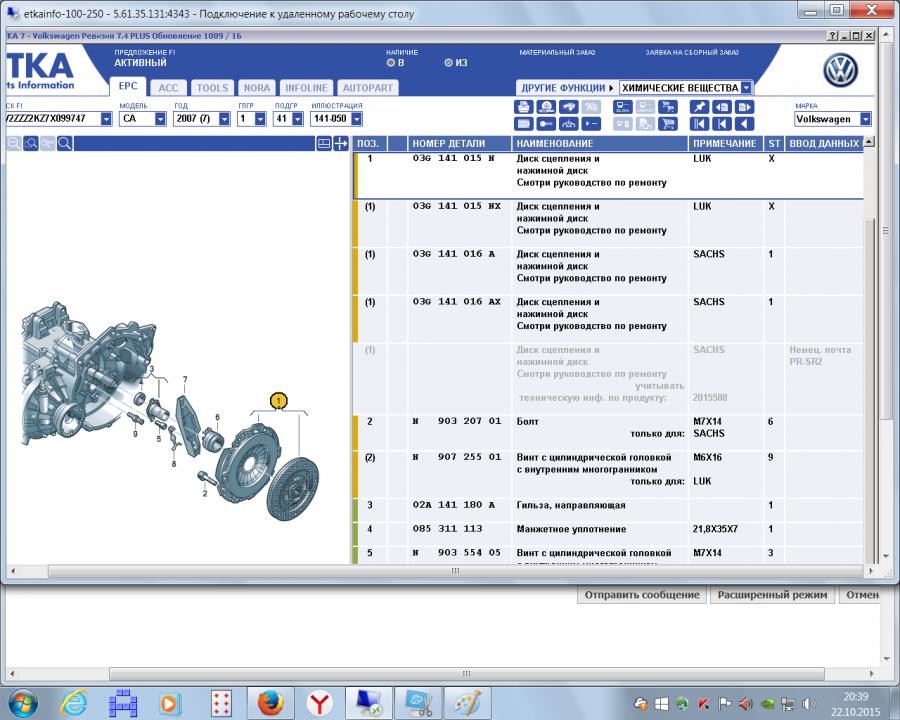Open Paint from the taskbar
This screenshot has height=720, width=900.
coord(466,703)
